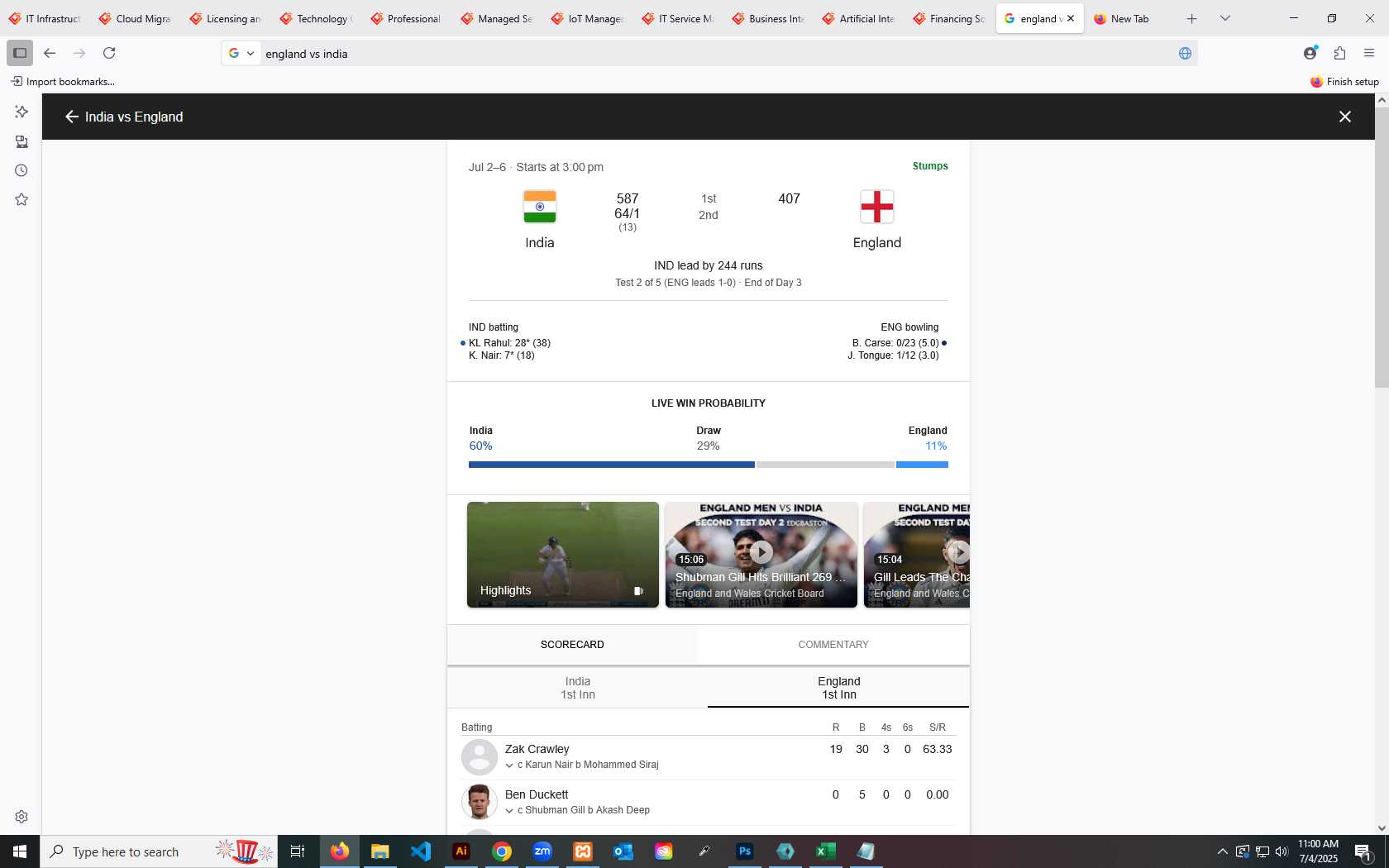Viewport: 1389px width, 868px height.
Task: Select the SCORECARD tab
Action: [x=572, y=645]
